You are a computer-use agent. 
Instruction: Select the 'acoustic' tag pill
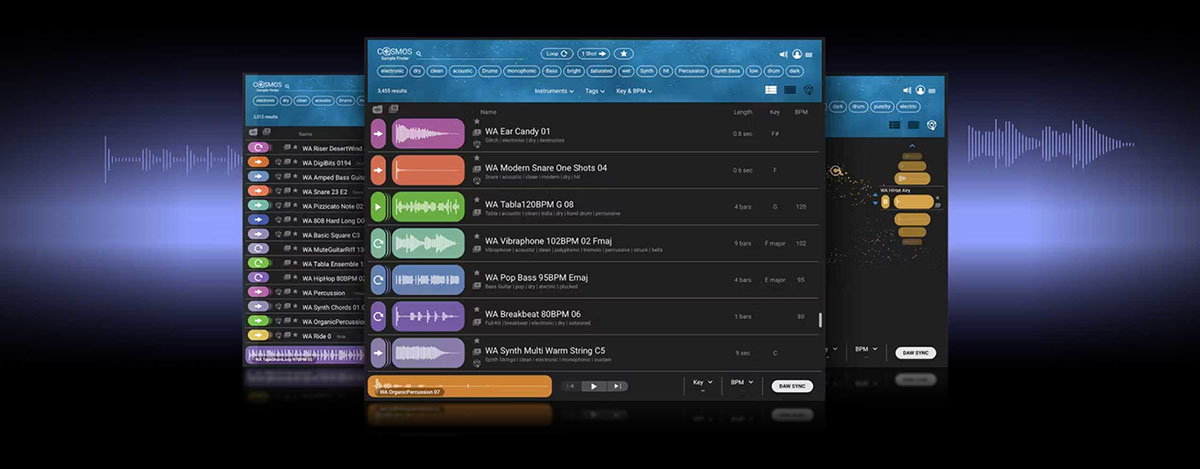click(462, 71)
